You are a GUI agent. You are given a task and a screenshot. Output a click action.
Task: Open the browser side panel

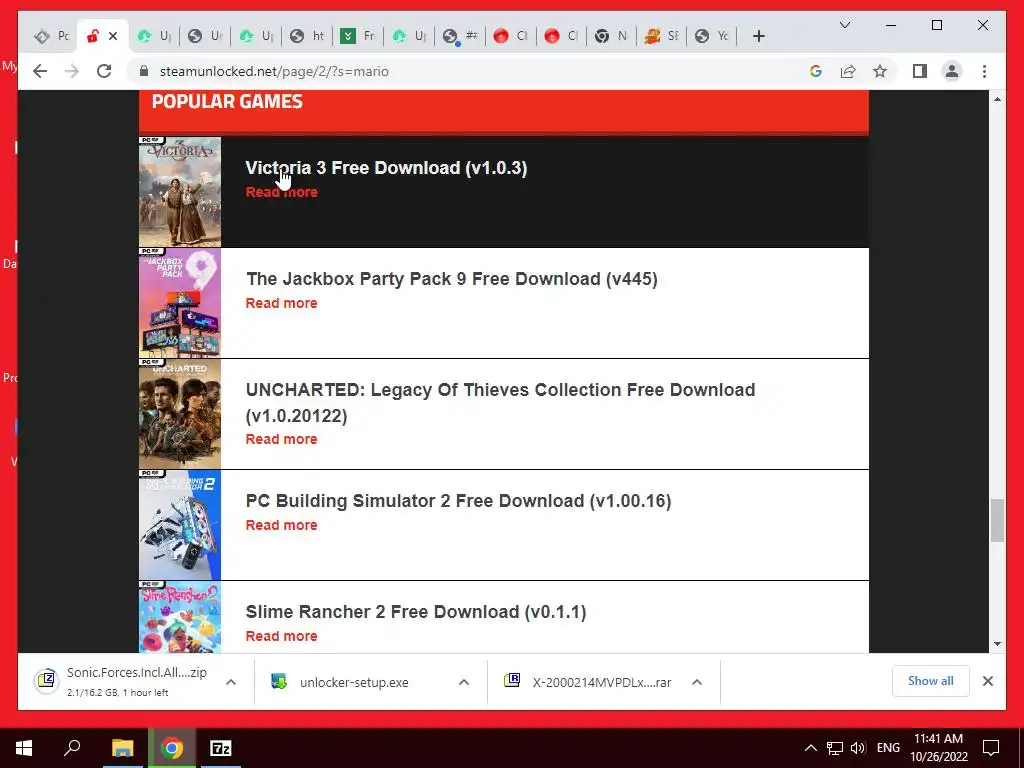coord(920,71)
